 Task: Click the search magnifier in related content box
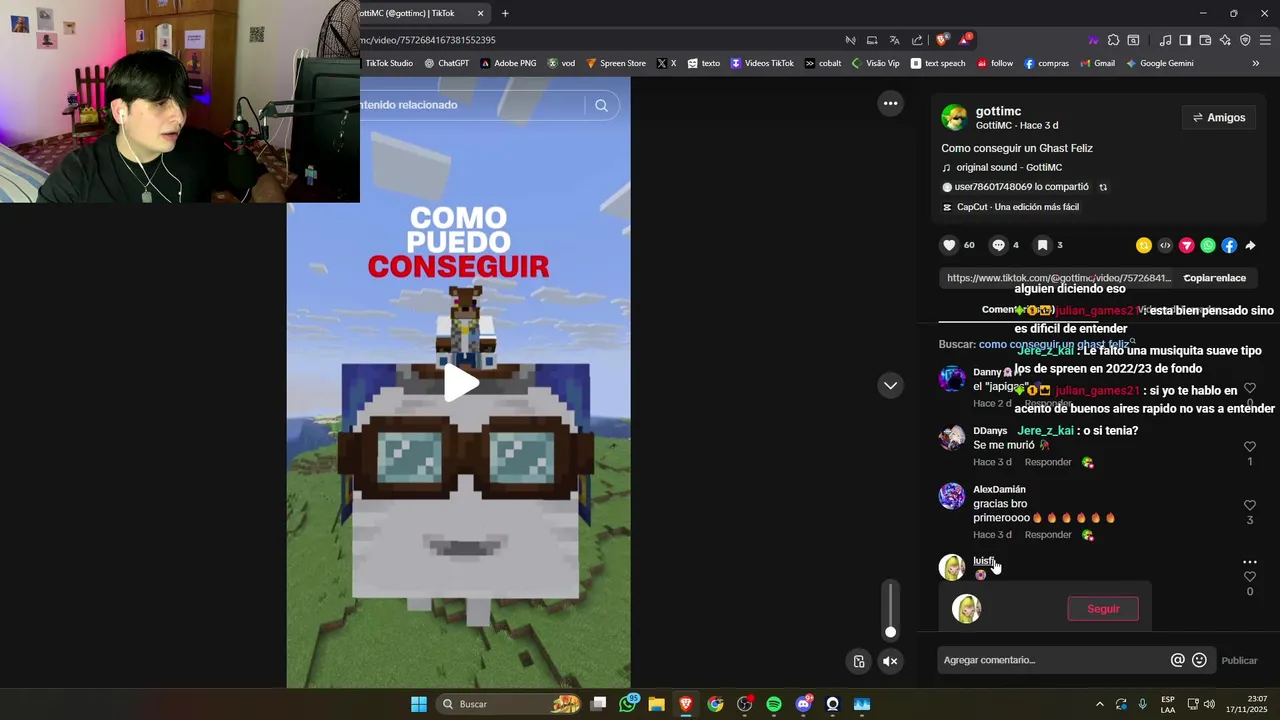pos(601,105)
